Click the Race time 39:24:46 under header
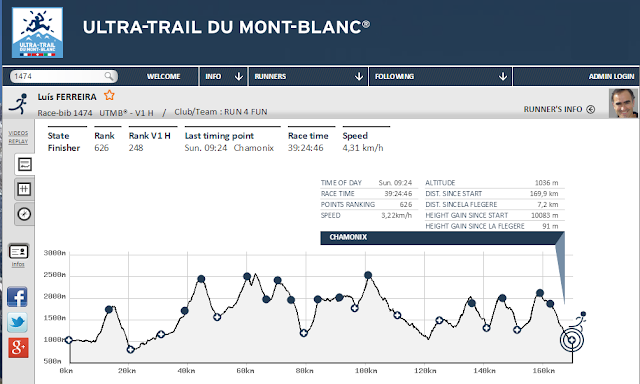 (305, 148)
